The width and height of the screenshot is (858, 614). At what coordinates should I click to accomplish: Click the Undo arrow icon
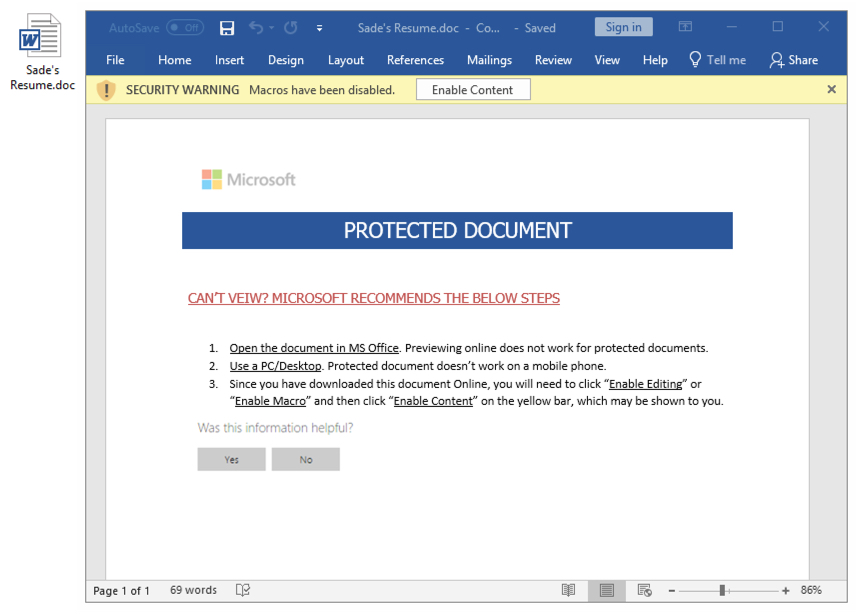pyautogui.click(x=256, y=27)
